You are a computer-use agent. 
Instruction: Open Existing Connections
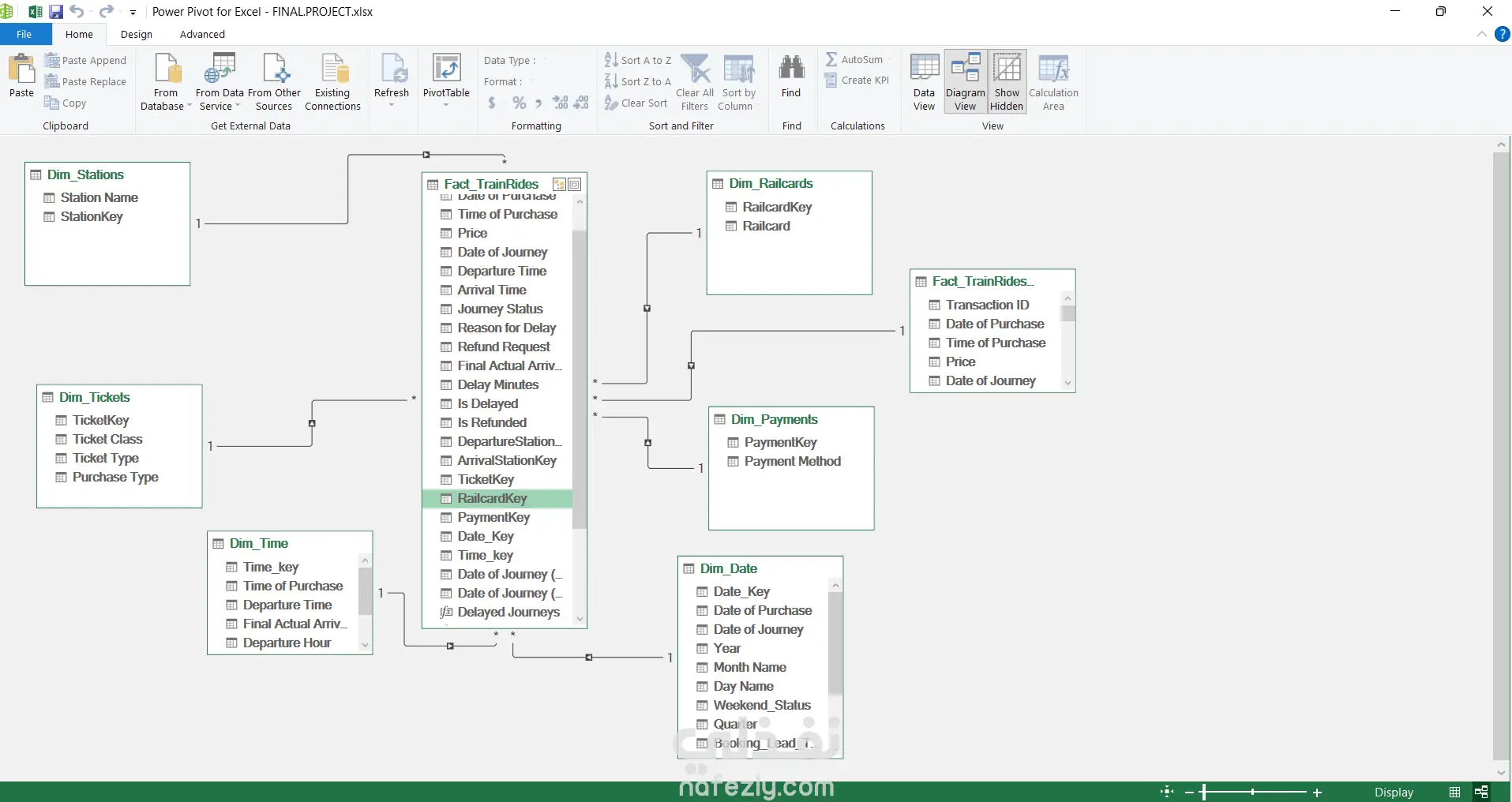[332, 82]
